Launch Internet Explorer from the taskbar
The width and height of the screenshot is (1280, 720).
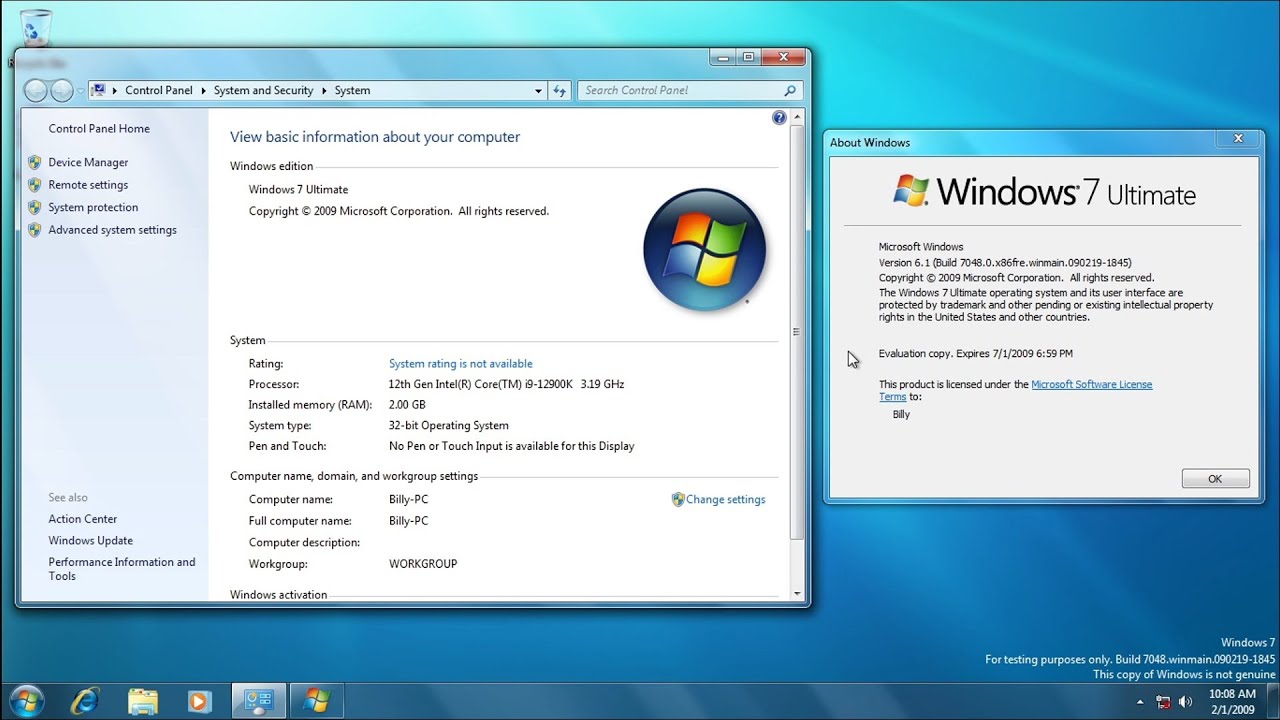click(x=85, y=701)
